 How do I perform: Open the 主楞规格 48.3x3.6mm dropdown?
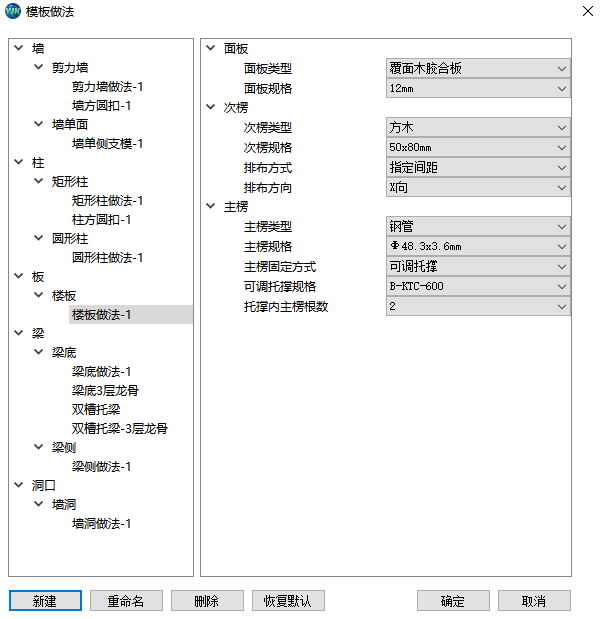coord(478,247)
